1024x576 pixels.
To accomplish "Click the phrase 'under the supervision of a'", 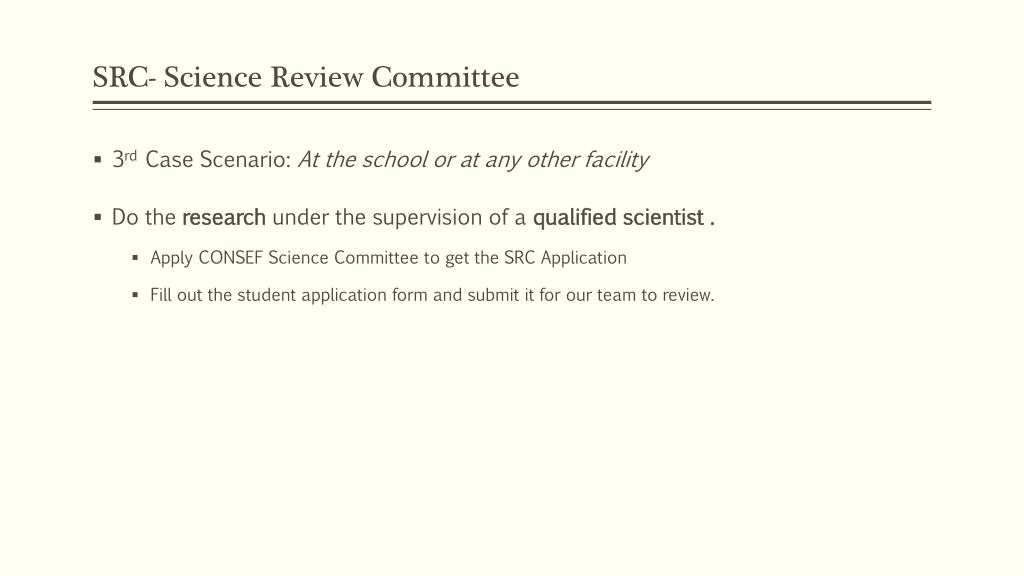I will 398,217.
